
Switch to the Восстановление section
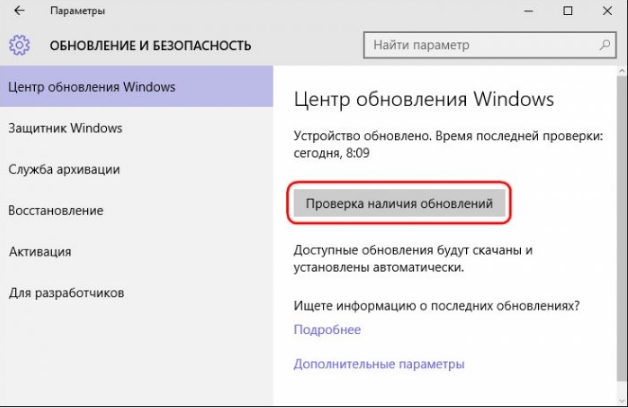(x=56, y=211)
